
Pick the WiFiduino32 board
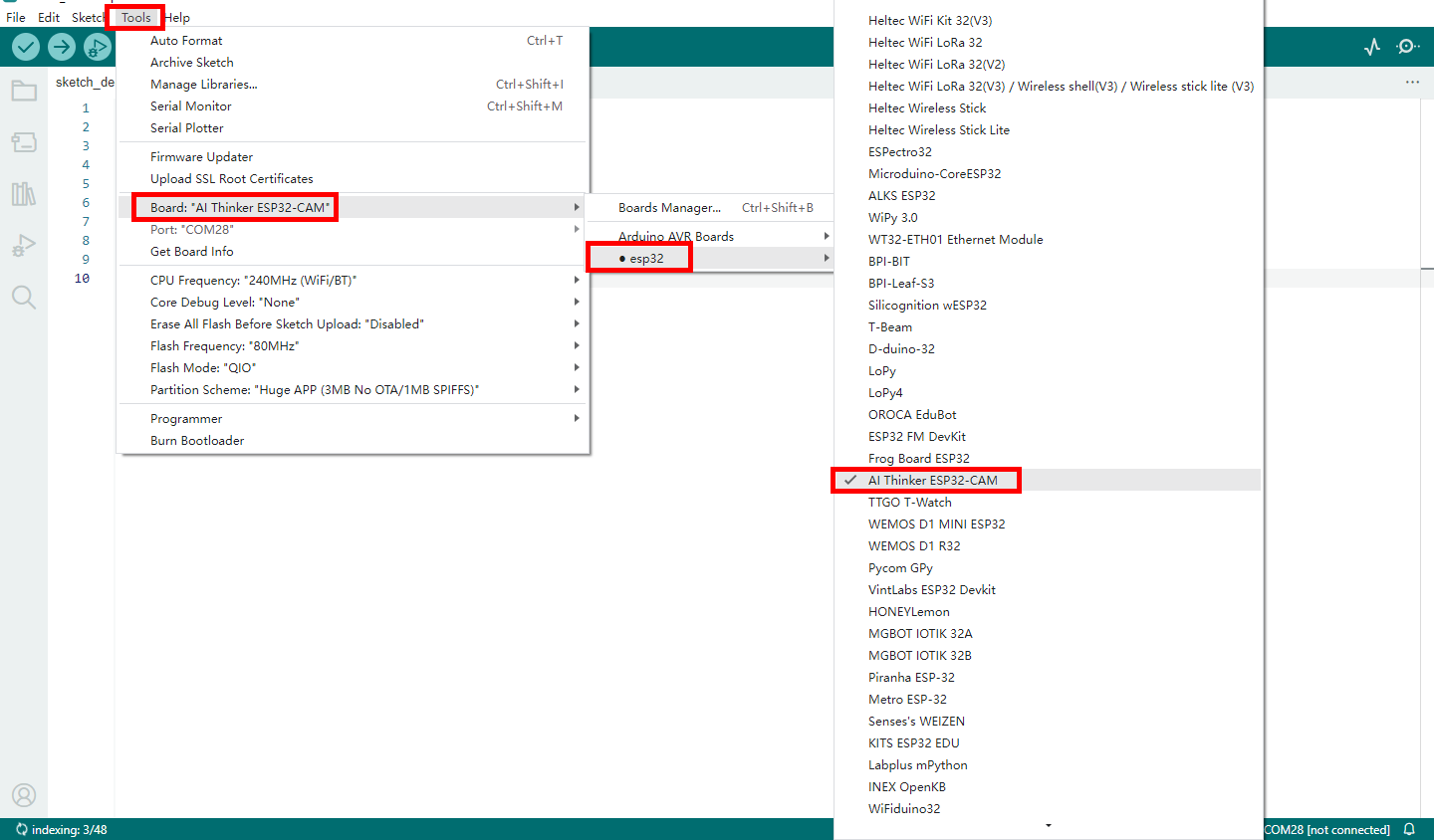pos(1049,809)
